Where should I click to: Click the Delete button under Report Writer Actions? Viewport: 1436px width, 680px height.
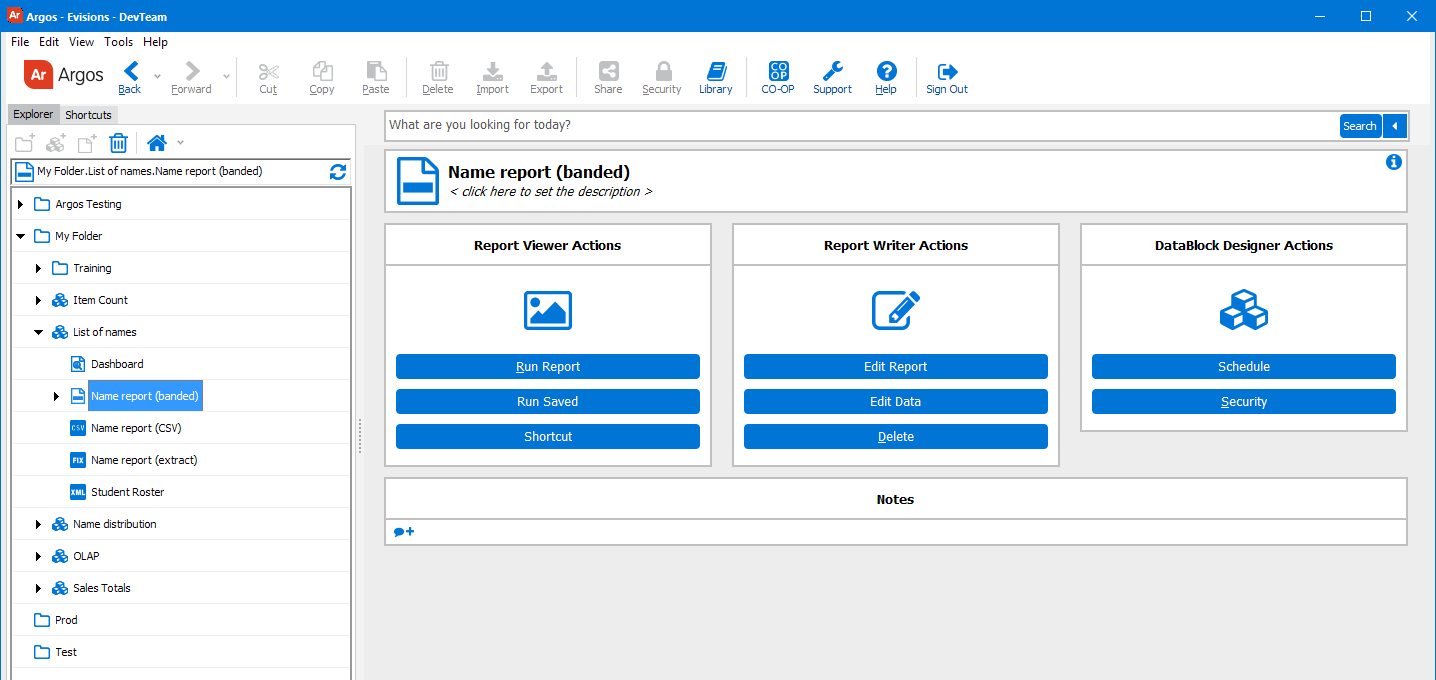coord(896,436)
